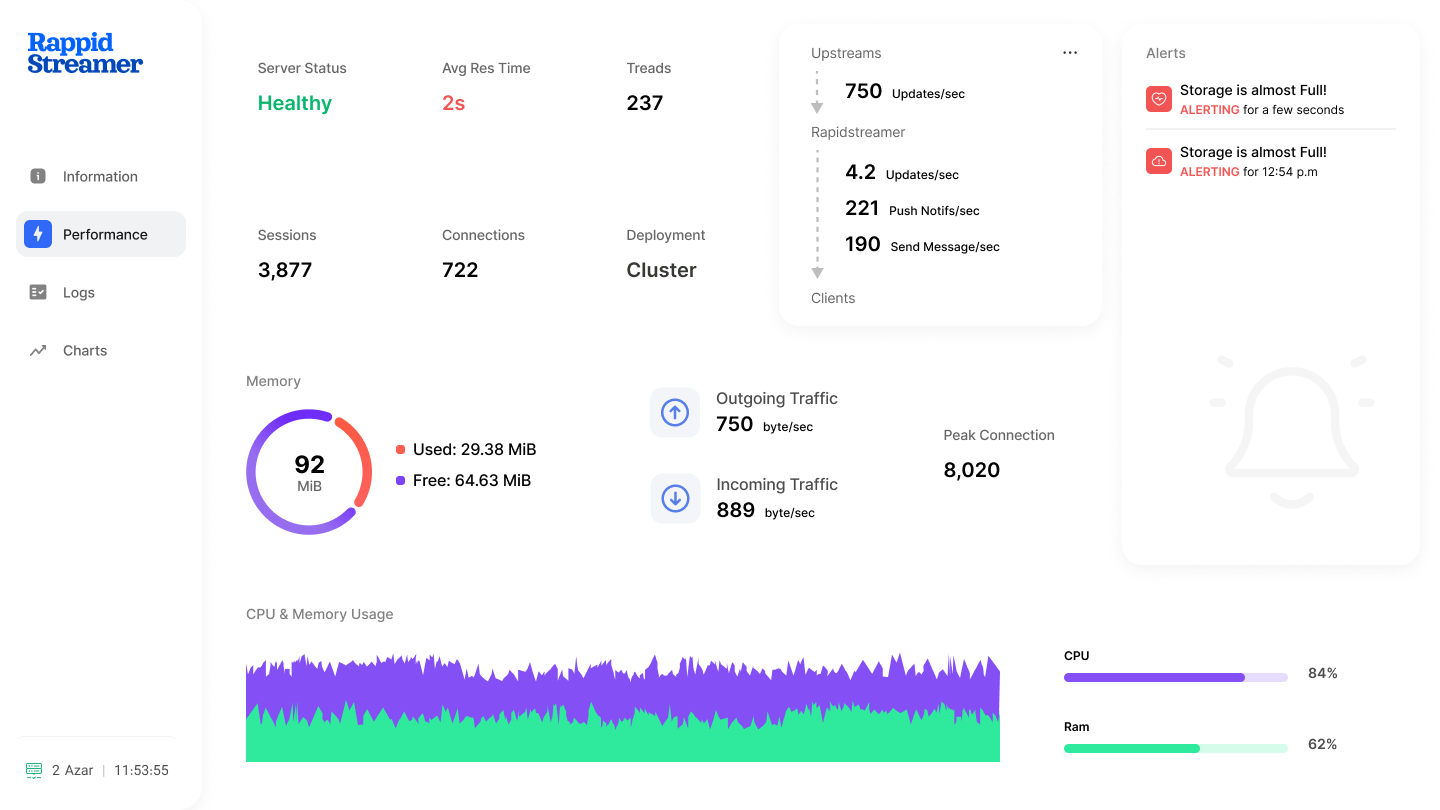The height and width of the screenshot is (810, 1440).
Task: Click the Ram usage progress bar
Action: coord(1175,748)
